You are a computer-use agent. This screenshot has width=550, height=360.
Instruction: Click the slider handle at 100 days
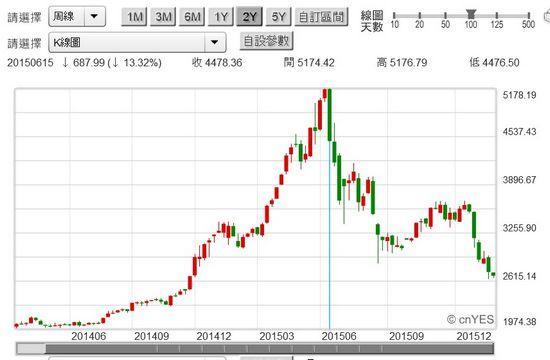(x=471, y=14)
